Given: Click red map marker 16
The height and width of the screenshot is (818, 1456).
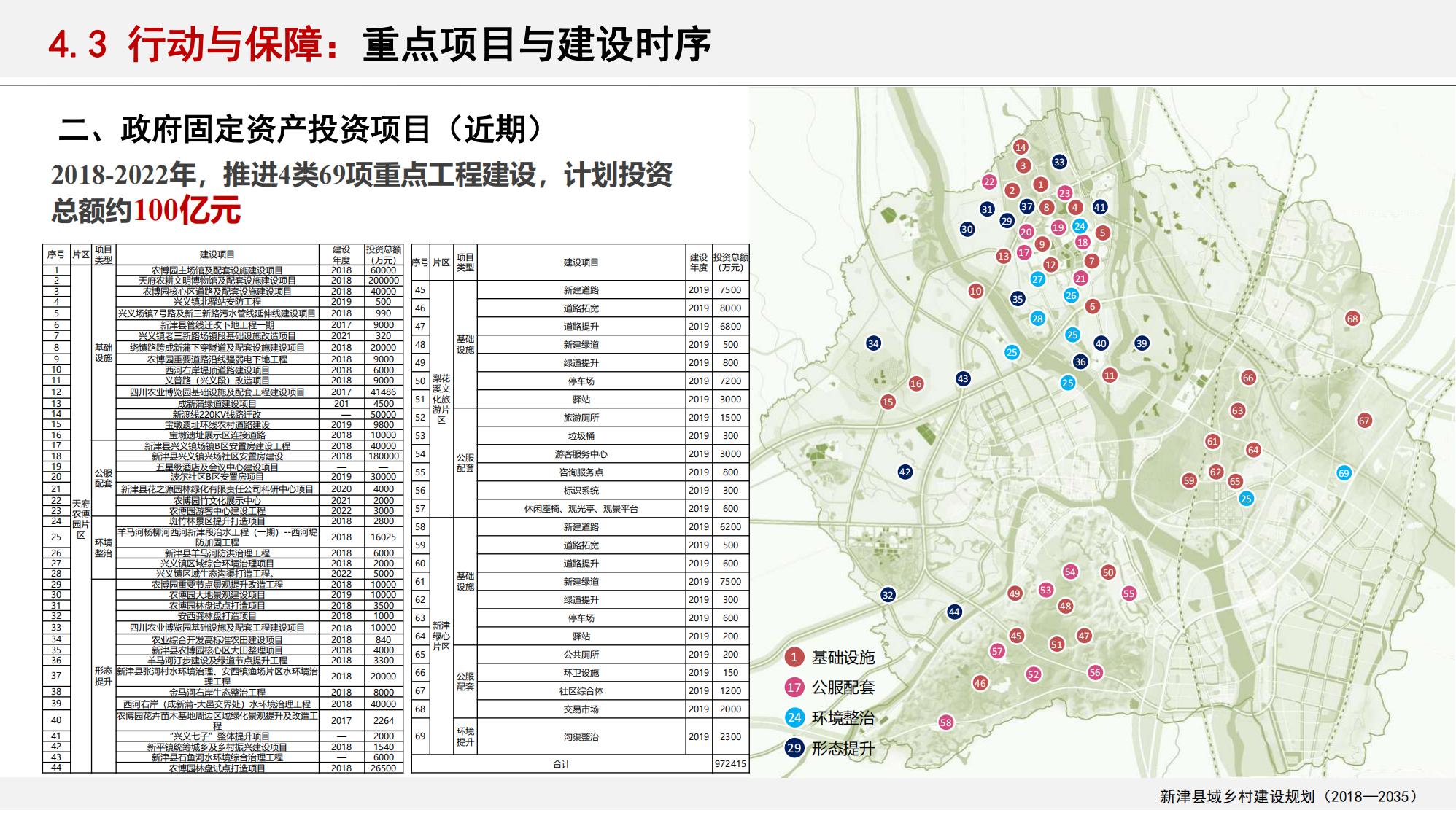Looking at the screenshot, I should 916,383.
